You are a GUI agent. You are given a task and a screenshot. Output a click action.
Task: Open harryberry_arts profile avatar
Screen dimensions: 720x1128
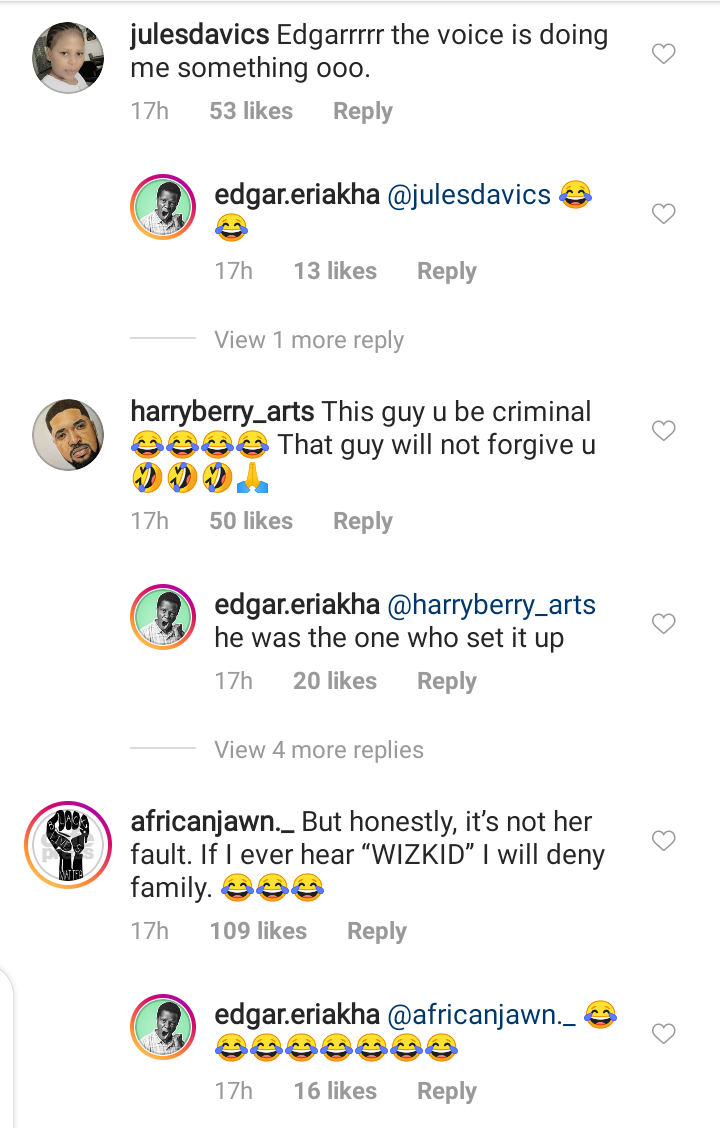(68, 435)
